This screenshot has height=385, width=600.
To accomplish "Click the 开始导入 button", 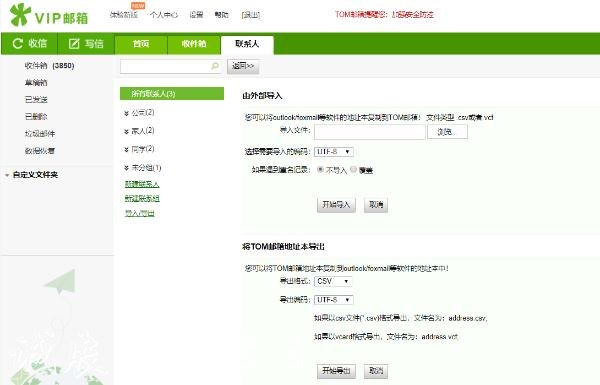I will (336, 205).
